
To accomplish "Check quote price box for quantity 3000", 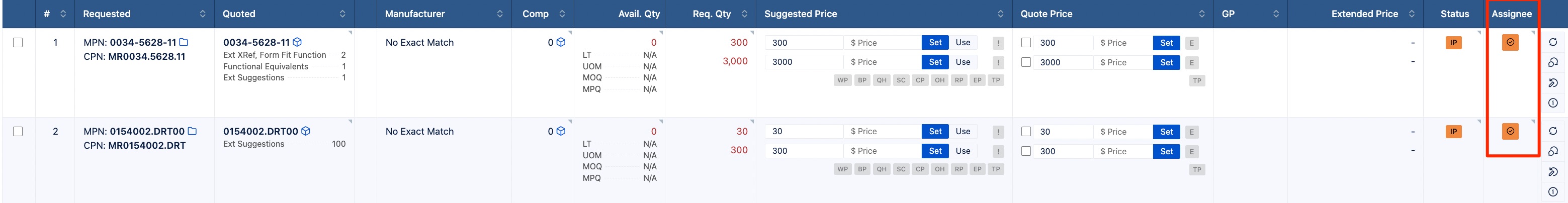I will 1026,62.
